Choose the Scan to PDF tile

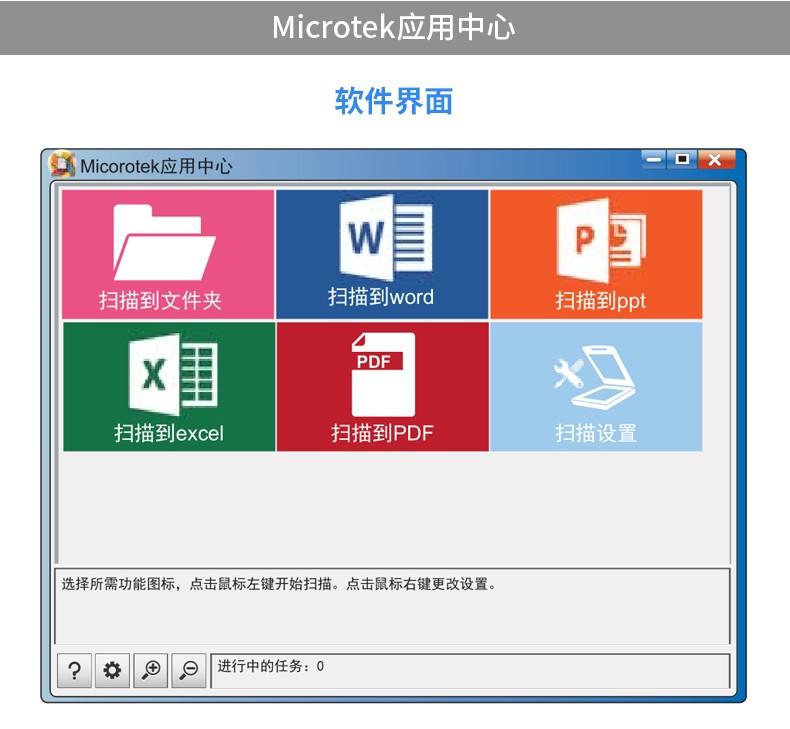tap(382, 387)
